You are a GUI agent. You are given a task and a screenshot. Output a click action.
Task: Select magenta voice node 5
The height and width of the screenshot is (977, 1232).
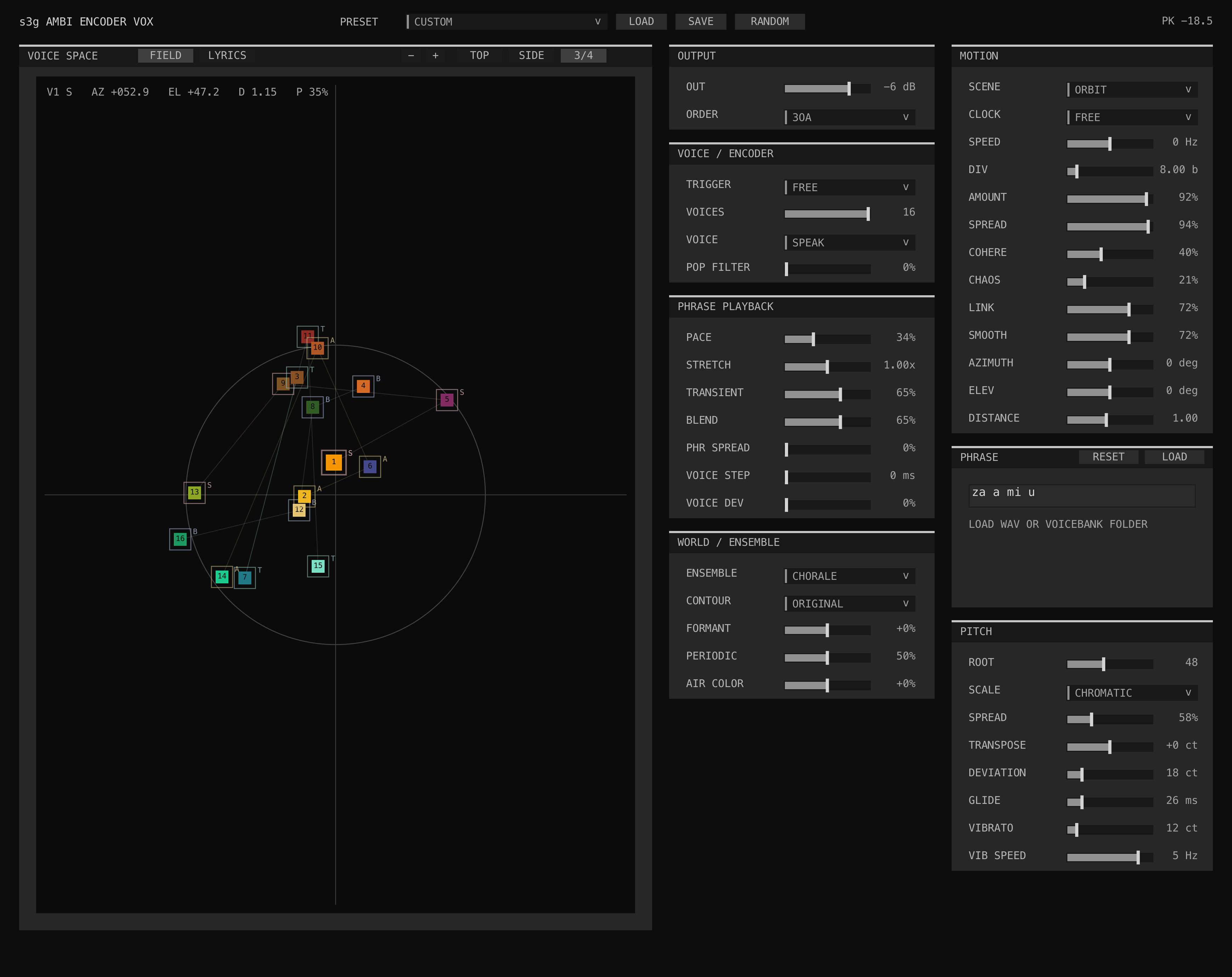tap(447, 400)
